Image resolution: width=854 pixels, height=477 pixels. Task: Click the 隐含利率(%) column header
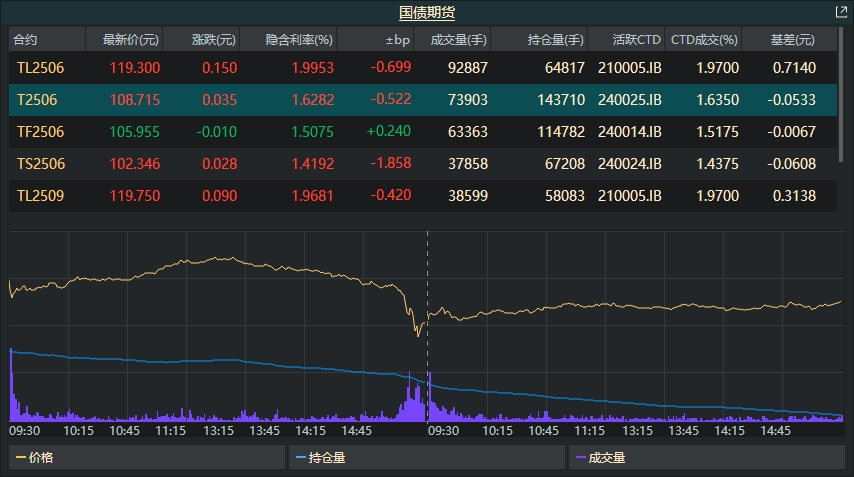click(x=298, y=40)
